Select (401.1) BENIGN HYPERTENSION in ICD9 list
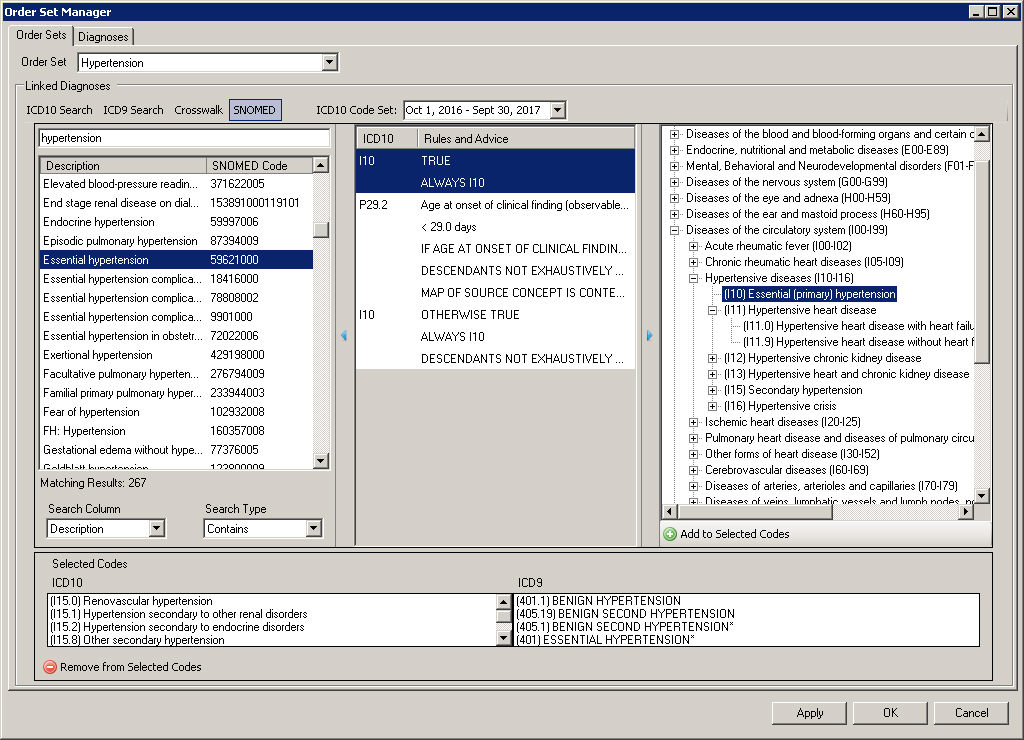 (599, 600)
